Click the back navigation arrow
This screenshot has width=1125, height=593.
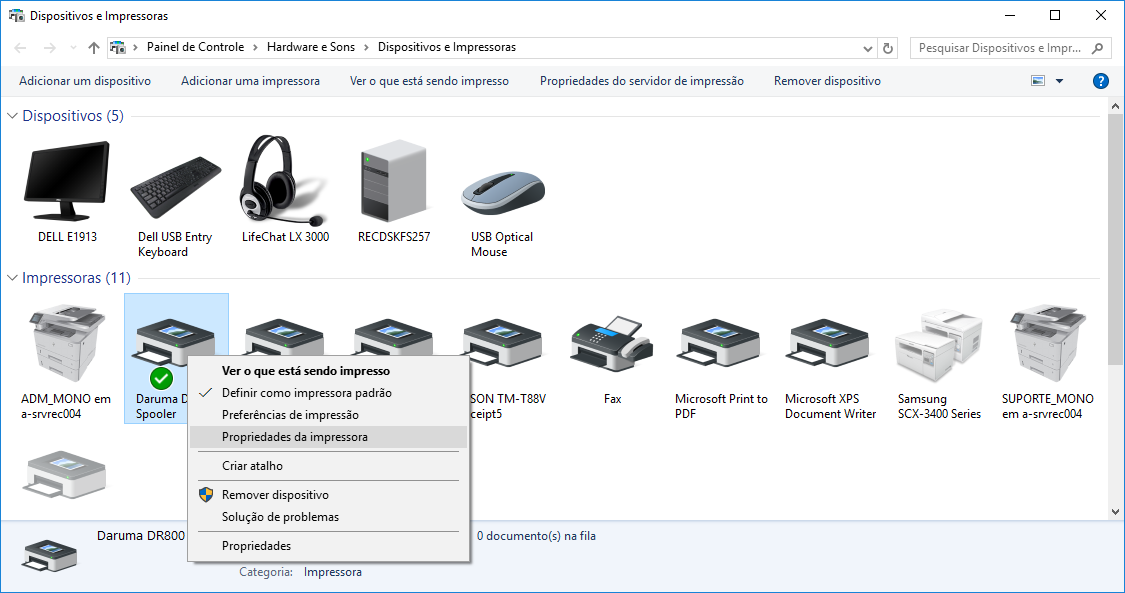(x=20, y=48)
